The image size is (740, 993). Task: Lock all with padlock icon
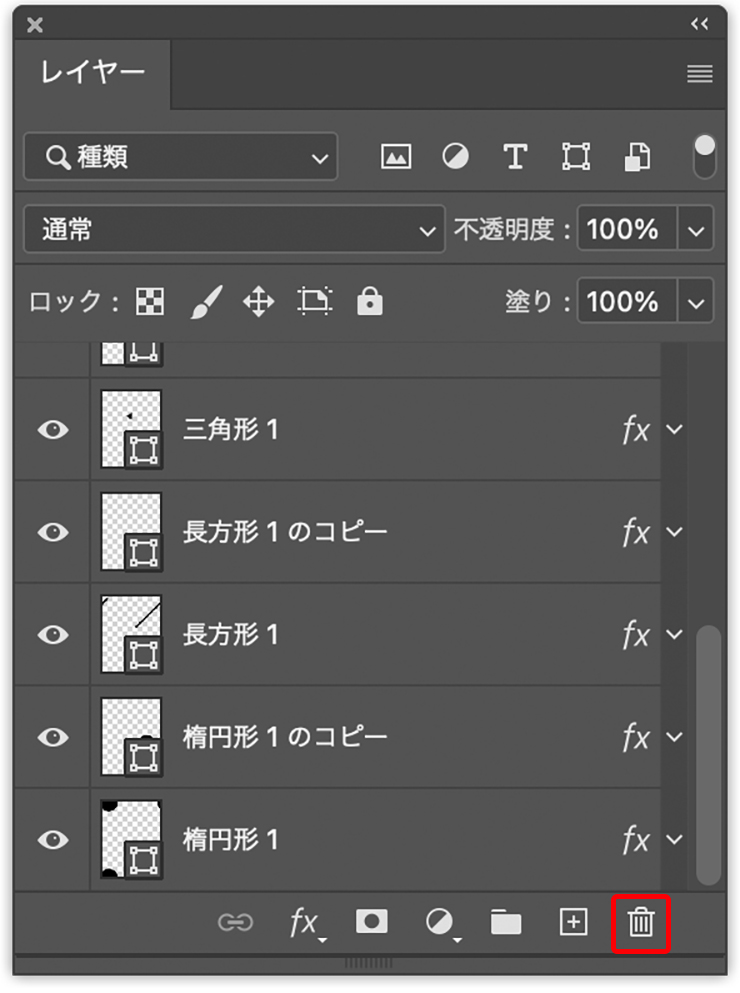click(x=369, y=301)
